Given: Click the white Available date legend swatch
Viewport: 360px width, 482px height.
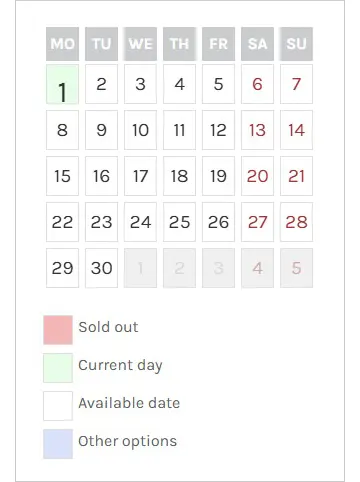Looking at the screenshot, I should pyautogui.click(x=58, y=406).
